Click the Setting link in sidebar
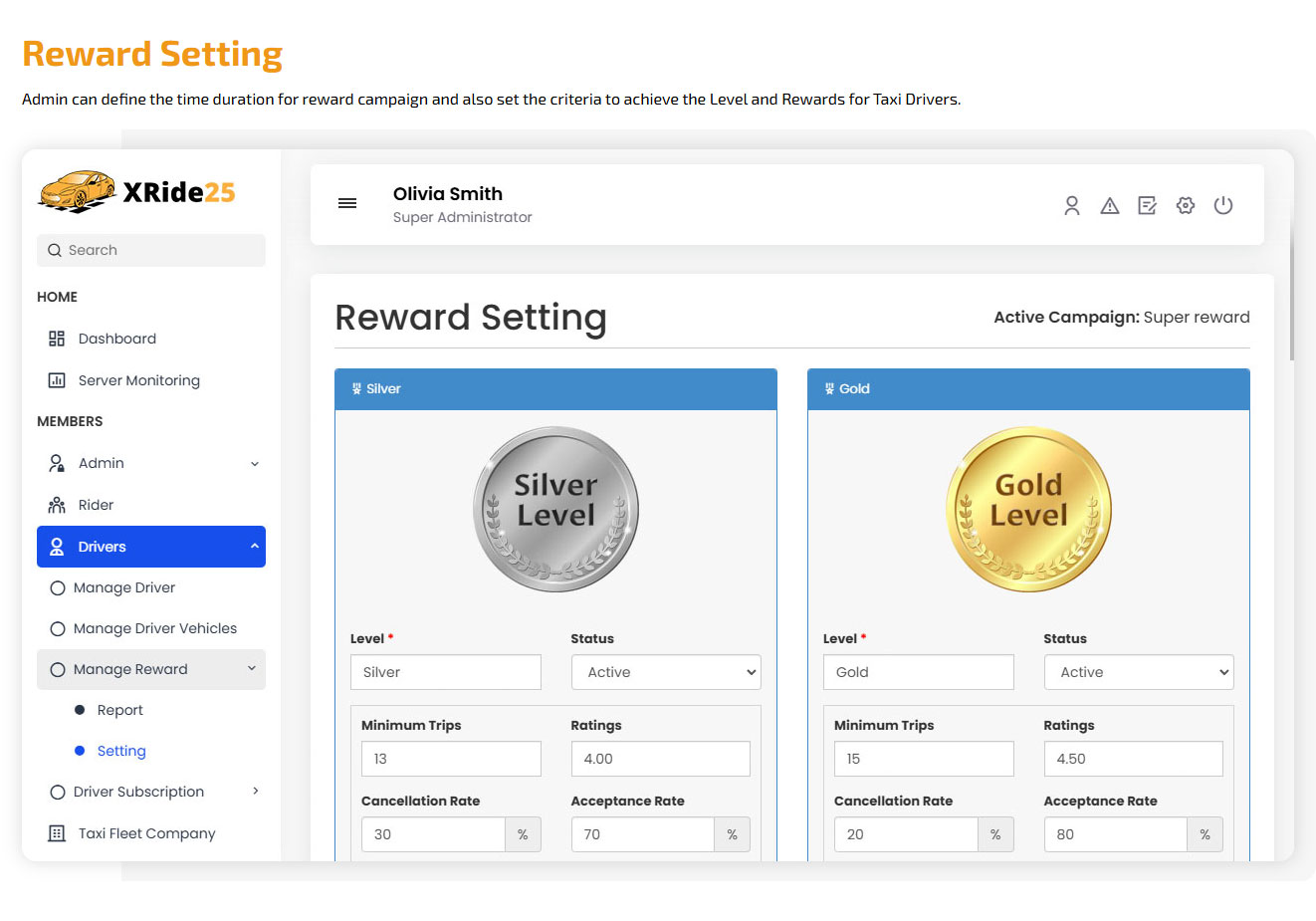This screenshot has height=921, width=1316. coord(121,751)
